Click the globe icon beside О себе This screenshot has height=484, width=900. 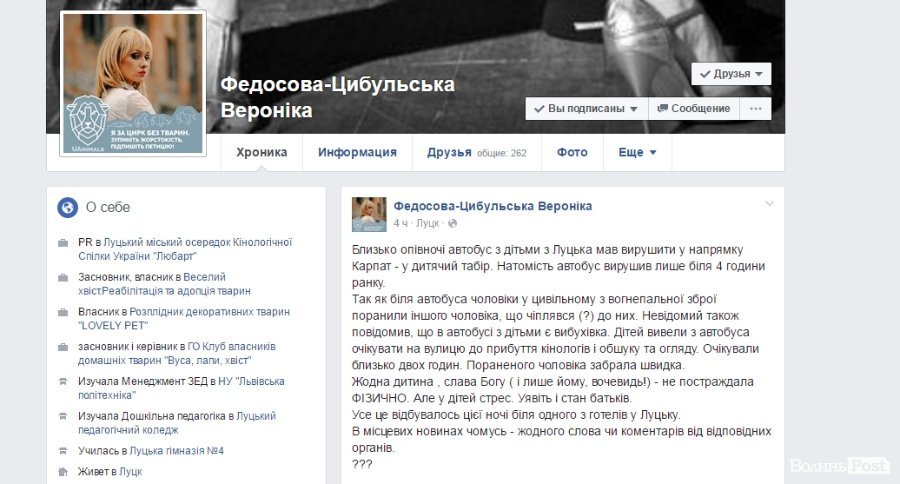coord(68,207)
